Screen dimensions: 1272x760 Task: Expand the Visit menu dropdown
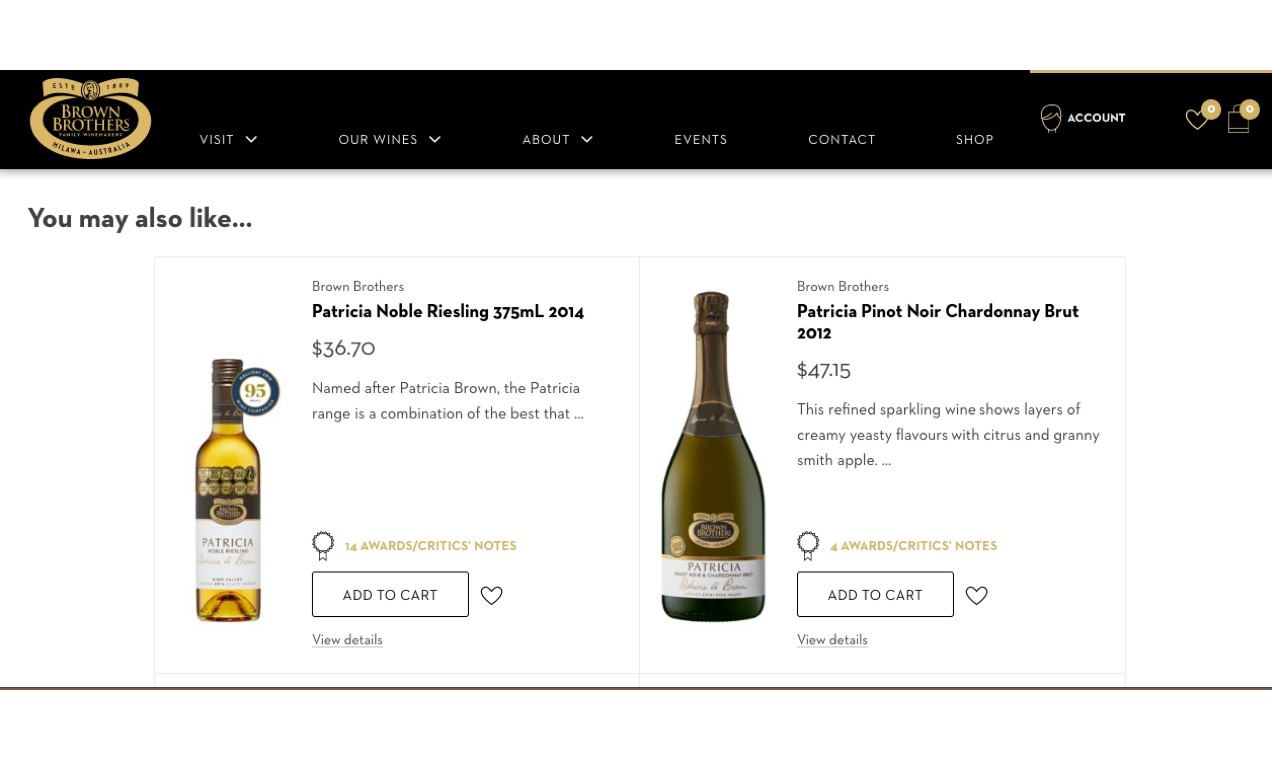228,140
